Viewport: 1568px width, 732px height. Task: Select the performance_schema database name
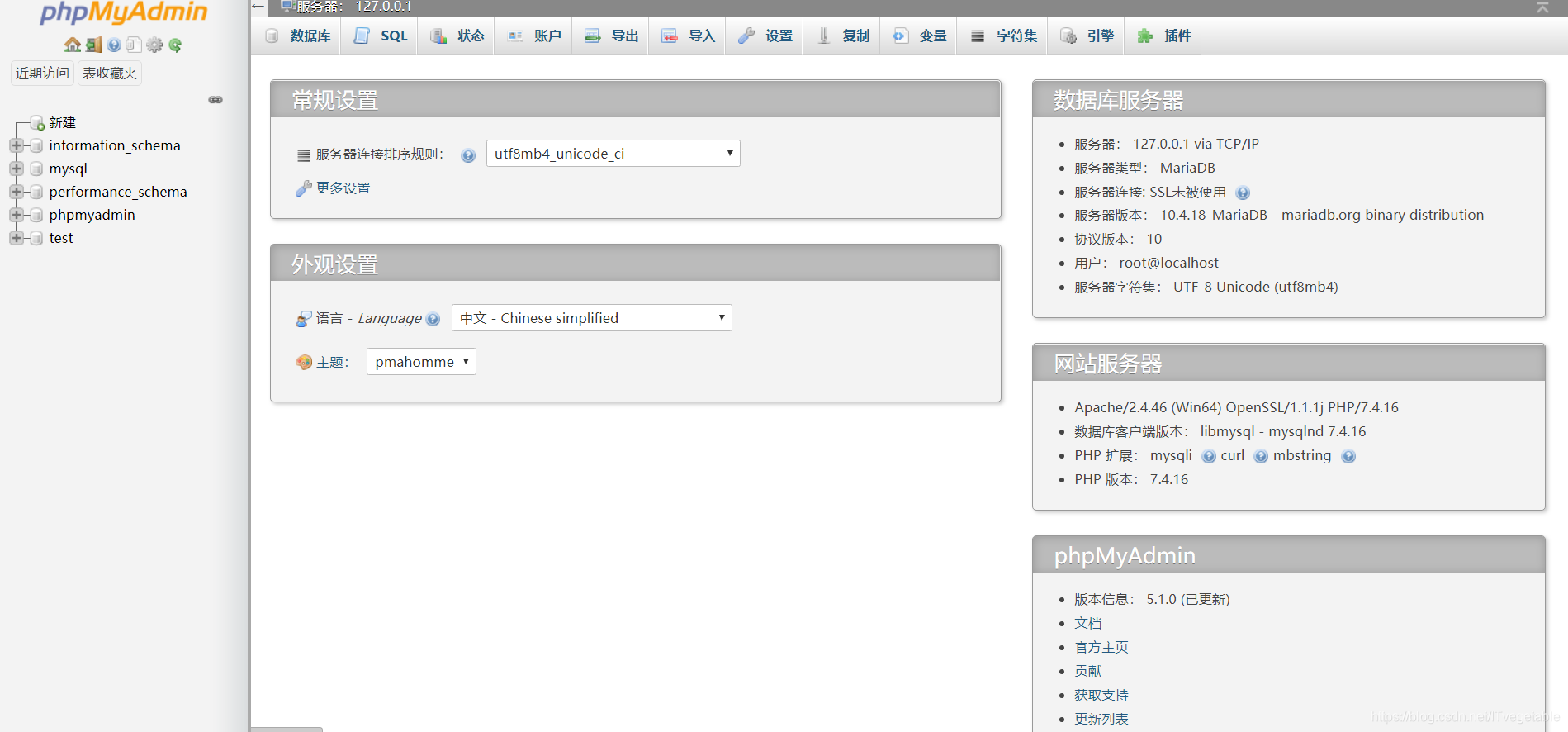118,192
